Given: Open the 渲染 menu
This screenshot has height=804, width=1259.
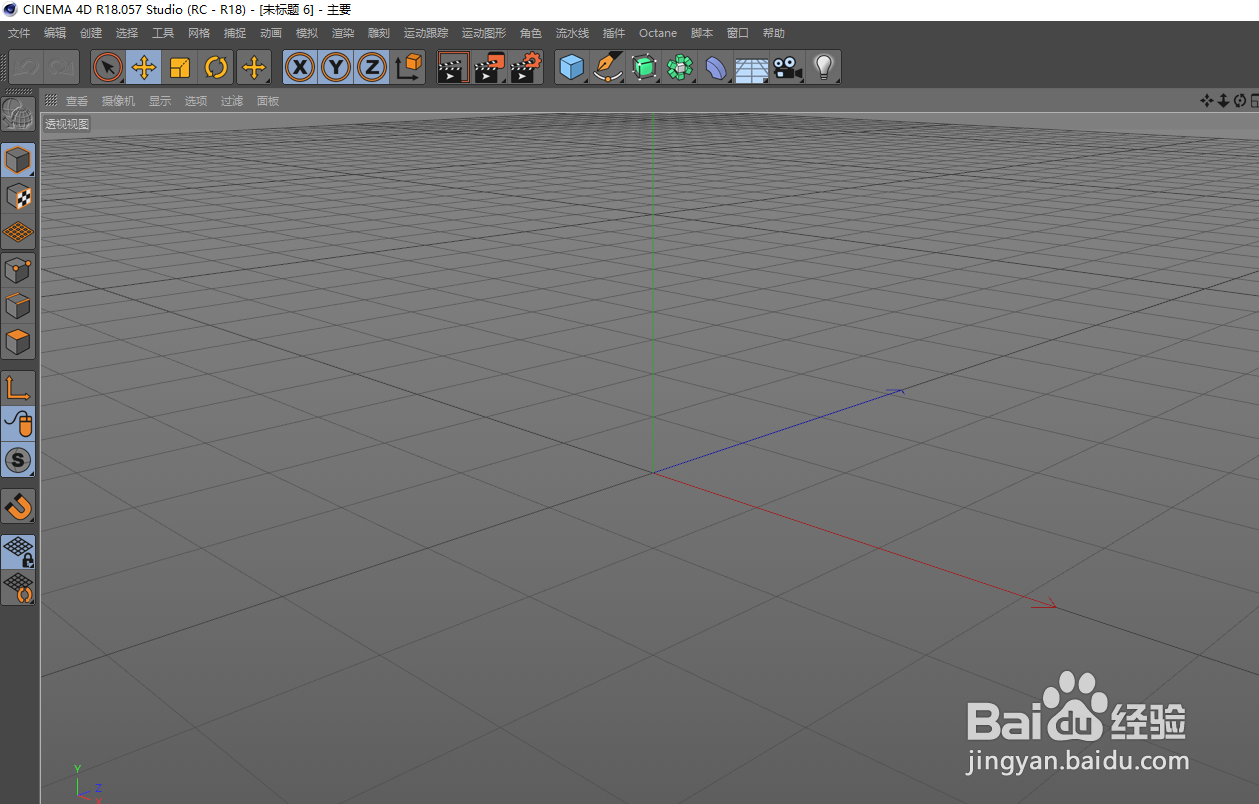Looking at the screenshot, I should tap(343, 33).
